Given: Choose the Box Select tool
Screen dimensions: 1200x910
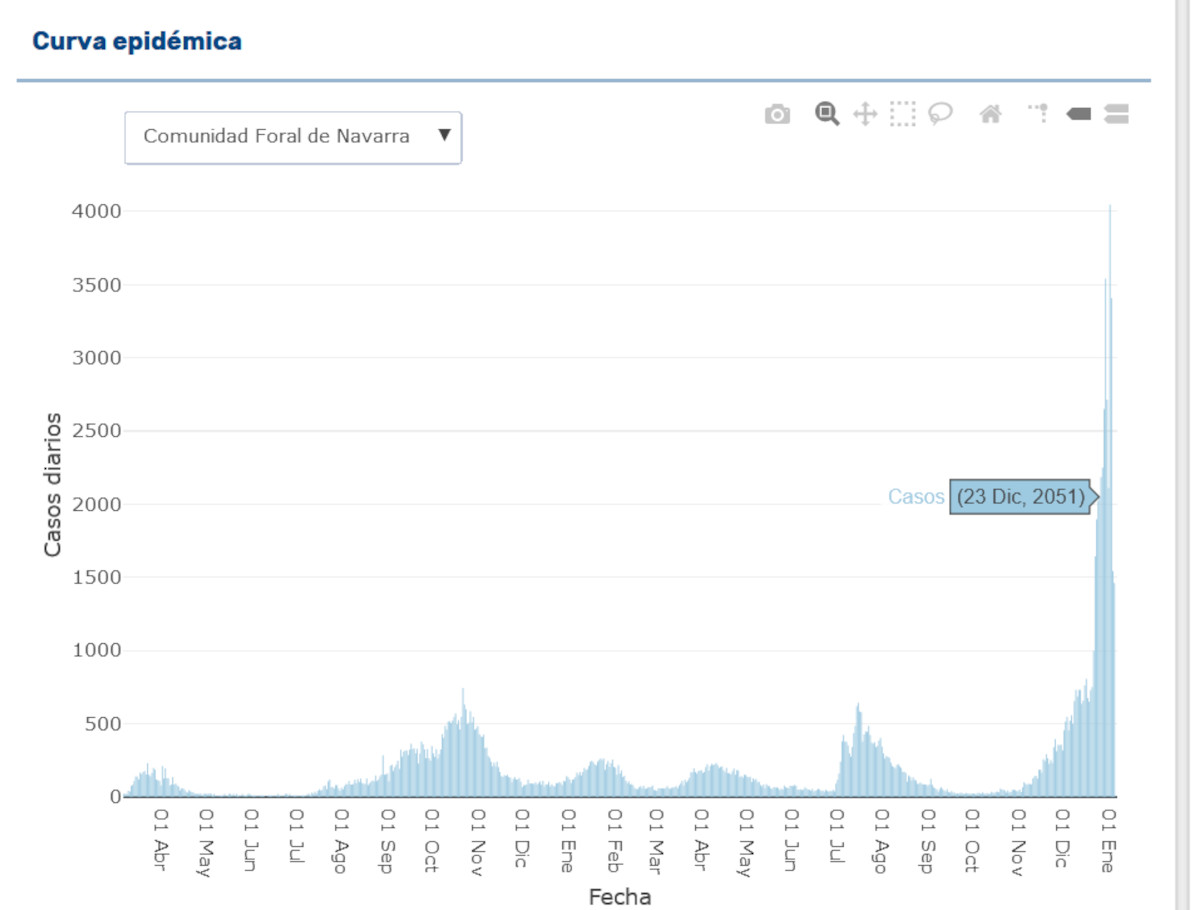Looking at the screenshot, I should click(x=903, y=115).
